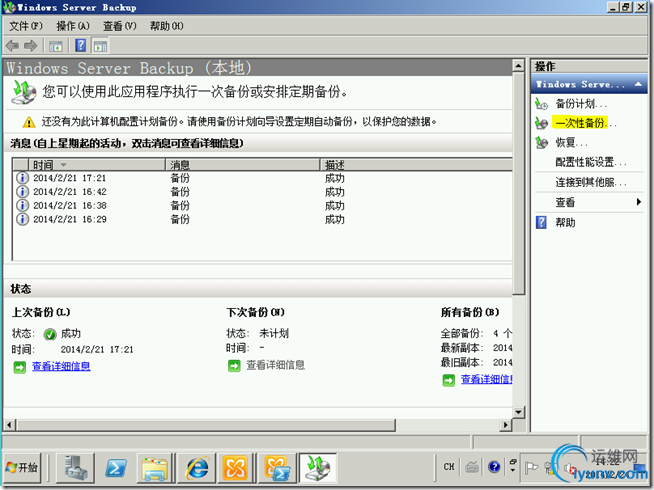This screenshot has height=490, width=654.
Task: Click the vertical scrollbar up arrow
Action: tap(518, 66)
